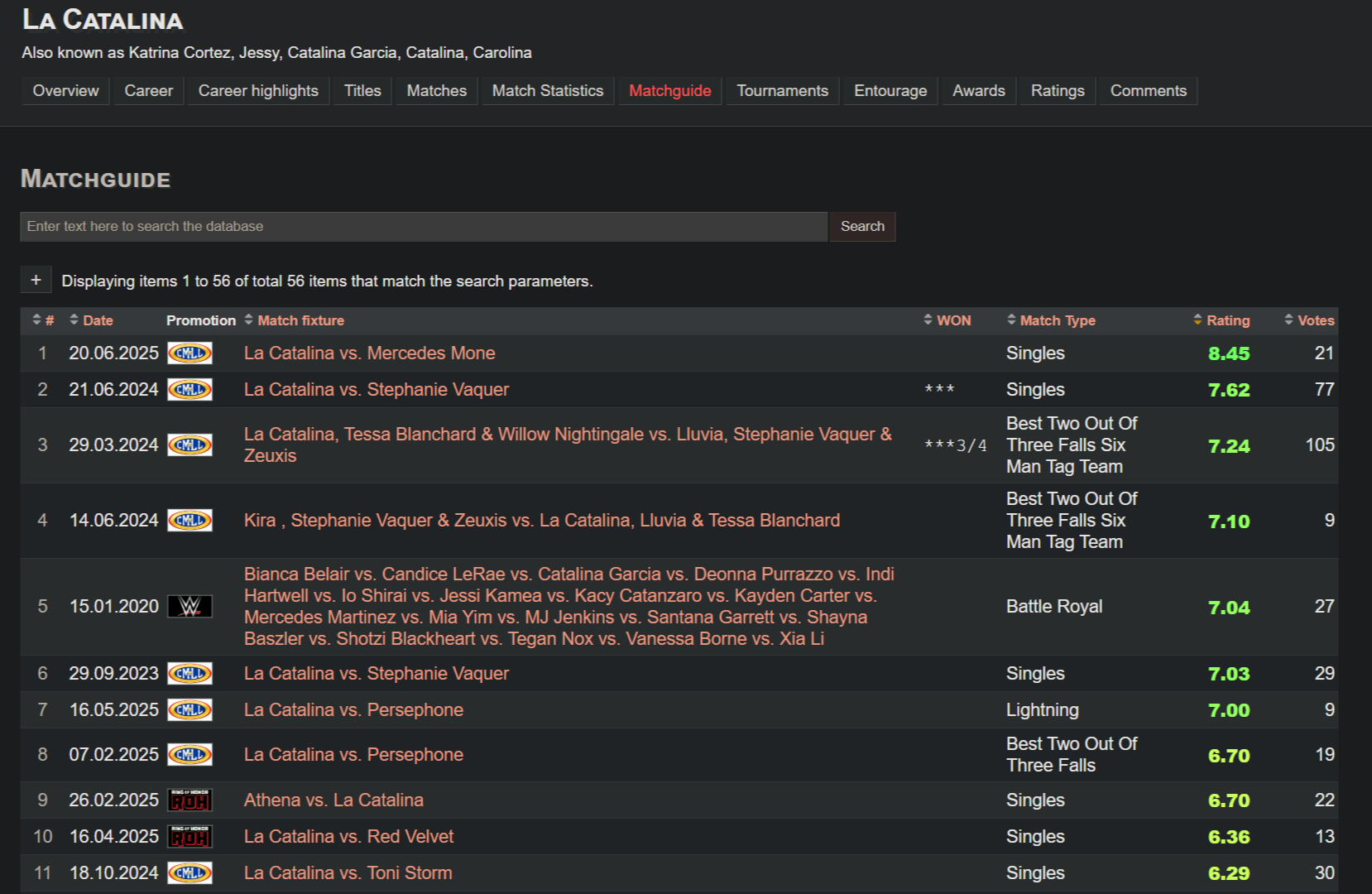
Task: Open the six-woman match with Willow Nightingale
Action: point(568,445)
